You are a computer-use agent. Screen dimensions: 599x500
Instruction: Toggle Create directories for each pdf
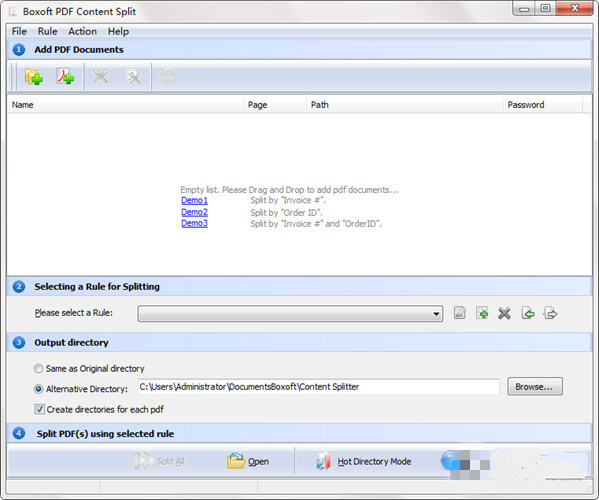[39, 409]
